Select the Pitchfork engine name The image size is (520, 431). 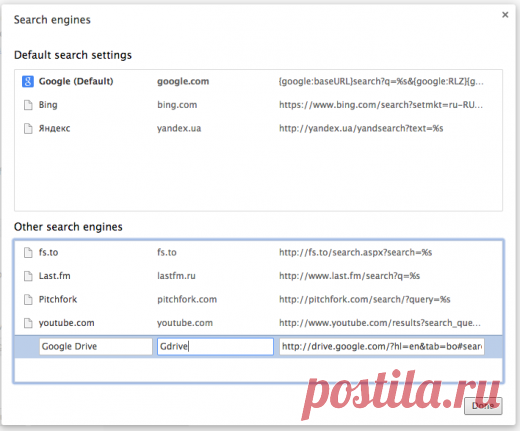[x=58, y=299]
